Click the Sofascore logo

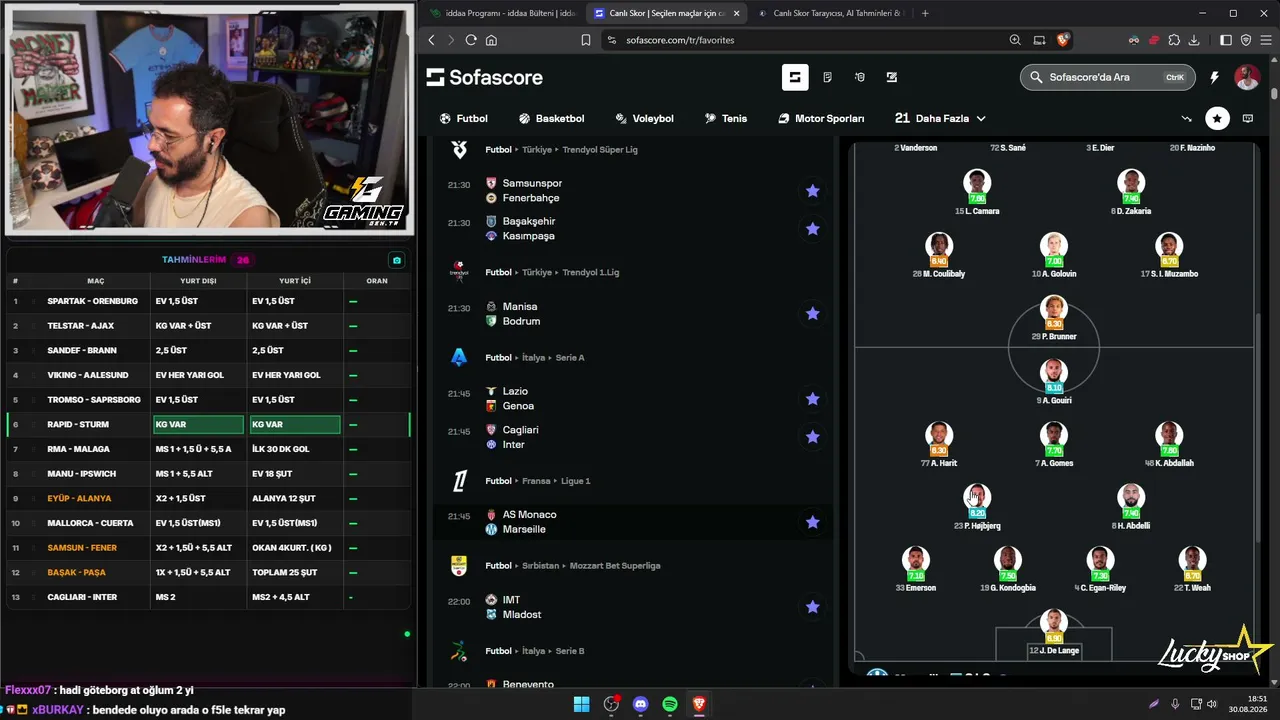[484, 77]
